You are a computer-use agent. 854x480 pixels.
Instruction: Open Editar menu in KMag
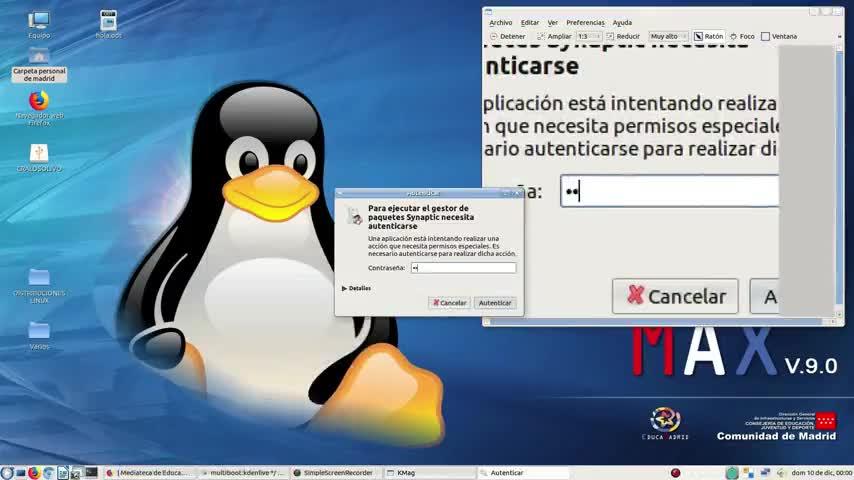click(x=529, y=22)
